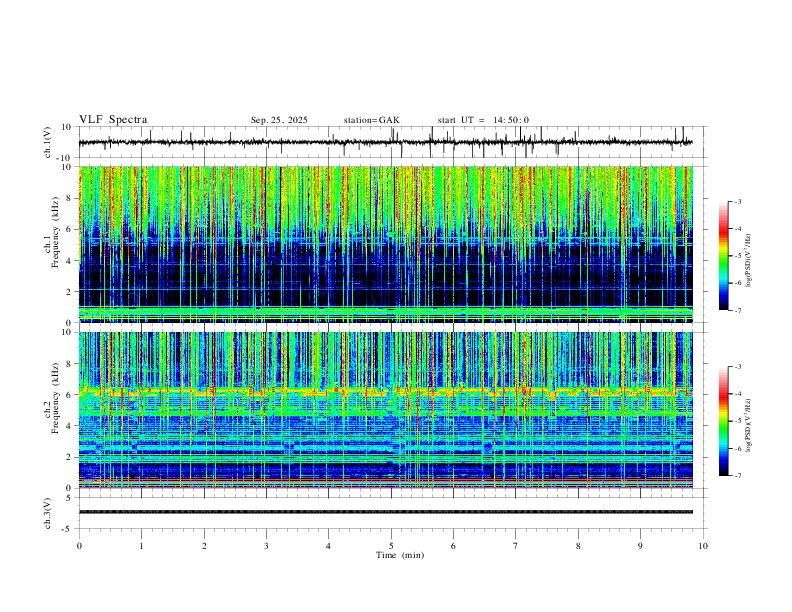The height and width of the screenshot is (612, 792).
Task: Click time axis tick label "1"
Action: [141, 546]
